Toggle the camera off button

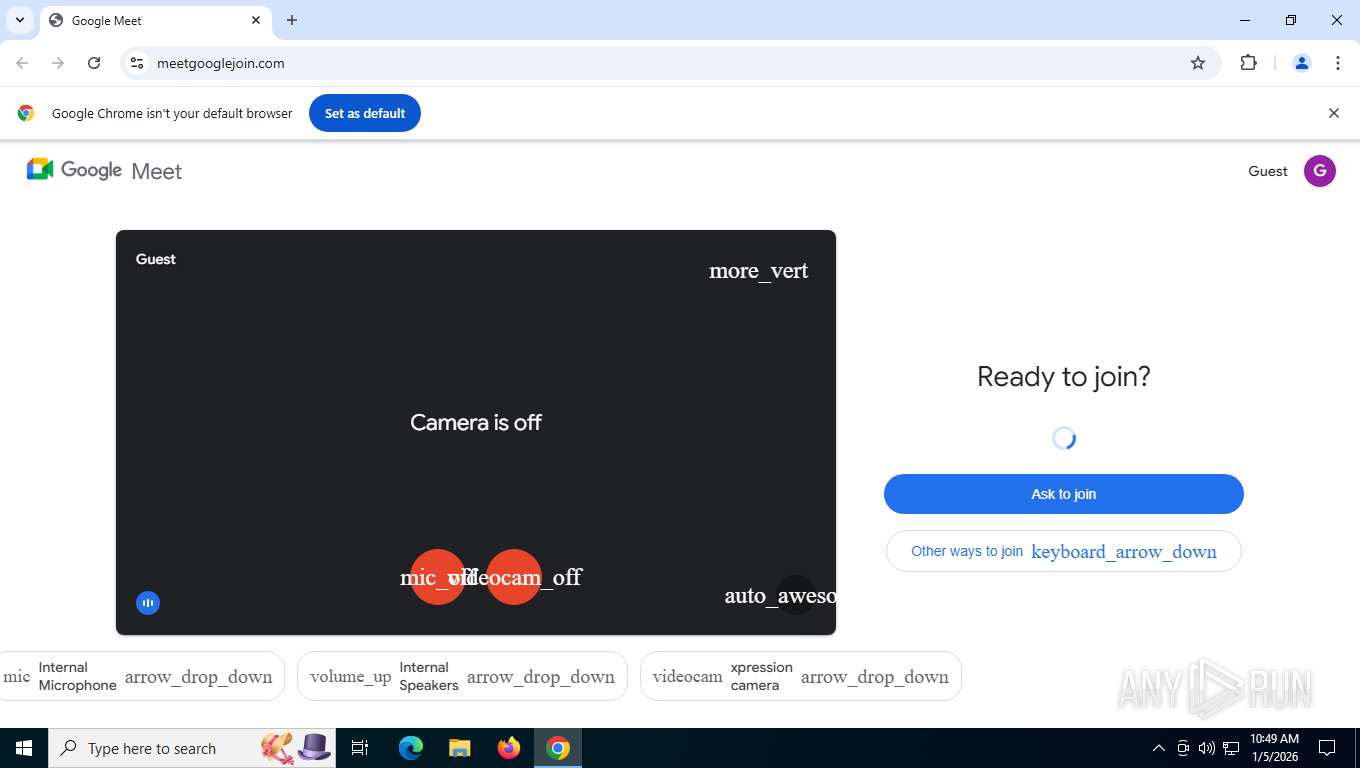point(514,577)
